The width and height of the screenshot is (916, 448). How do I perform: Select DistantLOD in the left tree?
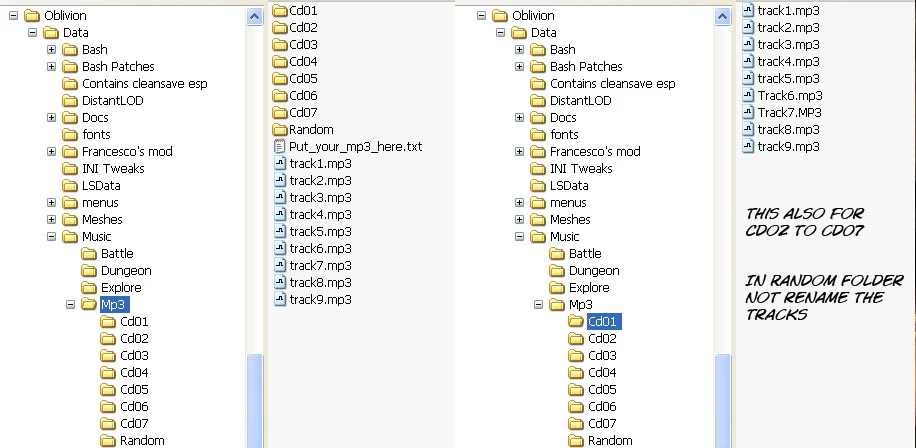[x=113, y=100]
